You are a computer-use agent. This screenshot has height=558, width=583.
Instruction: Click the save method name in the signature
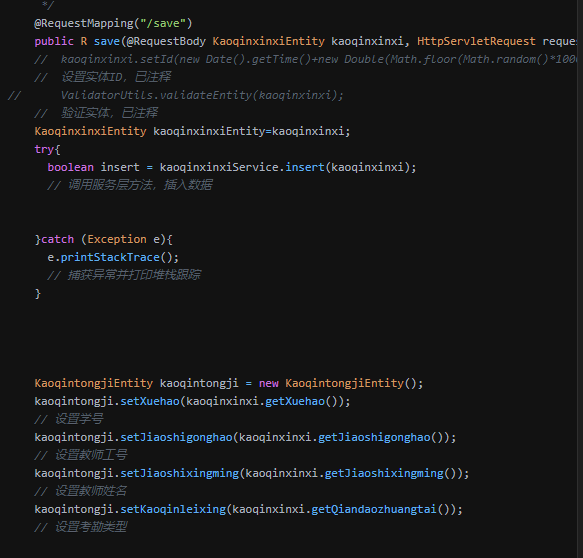107,41
